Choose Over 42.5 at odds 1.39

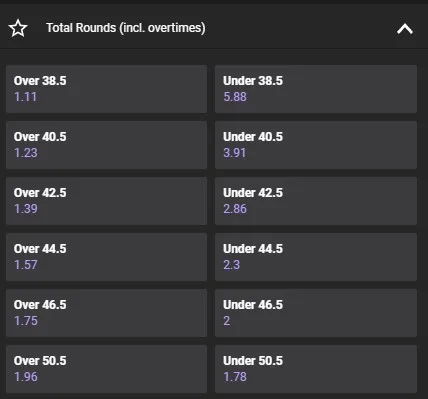click(x=106, y=201)
